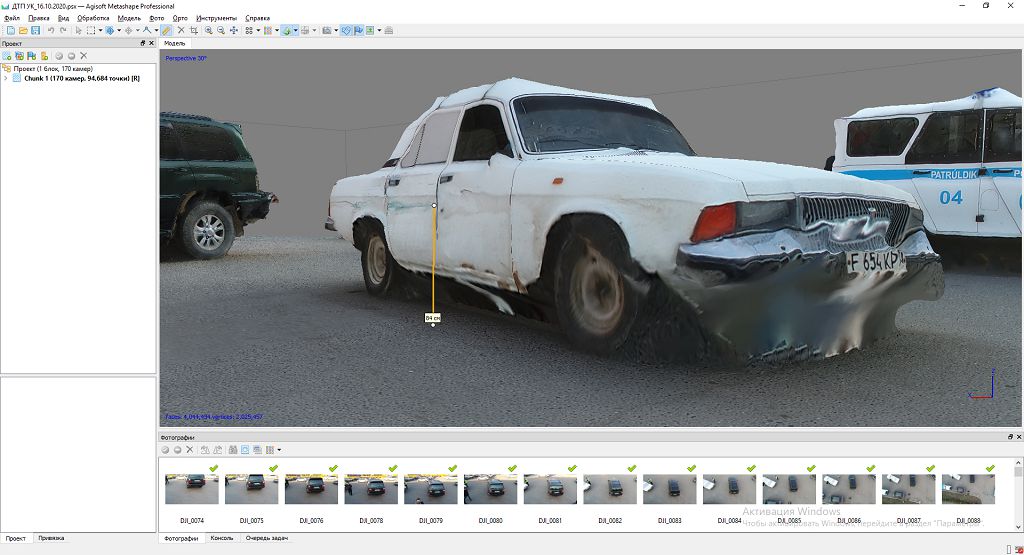
Task: Open the Очередь задач tab
Action: [266, 538]
